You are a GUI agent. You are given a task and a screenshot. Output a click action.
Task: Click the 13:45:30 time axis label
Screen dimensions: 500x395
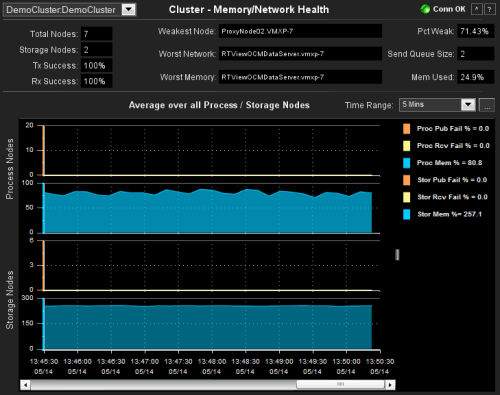click(x=44, y=362)
